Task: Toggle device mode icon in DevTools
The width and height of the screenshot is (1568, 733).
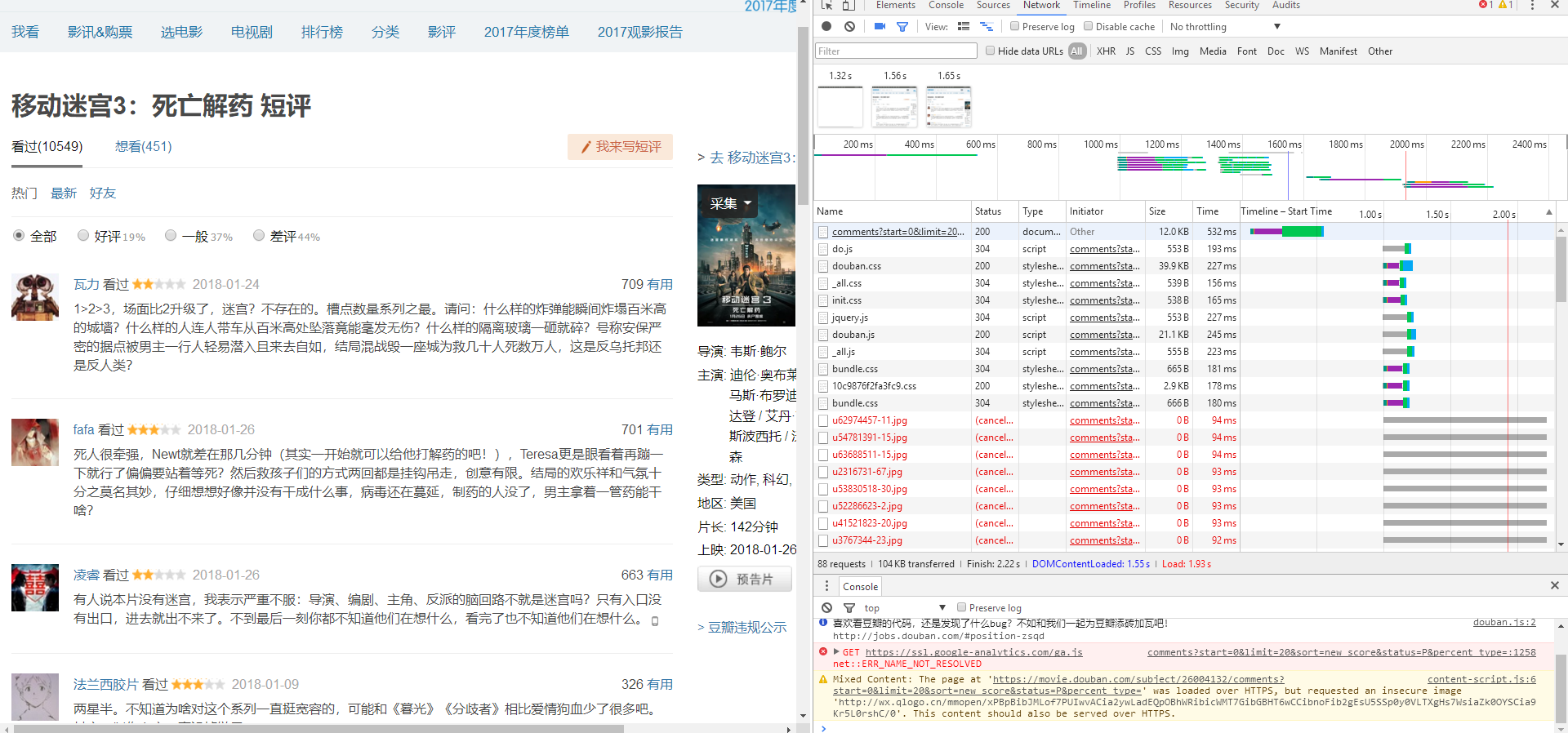Action: point(849,5)
